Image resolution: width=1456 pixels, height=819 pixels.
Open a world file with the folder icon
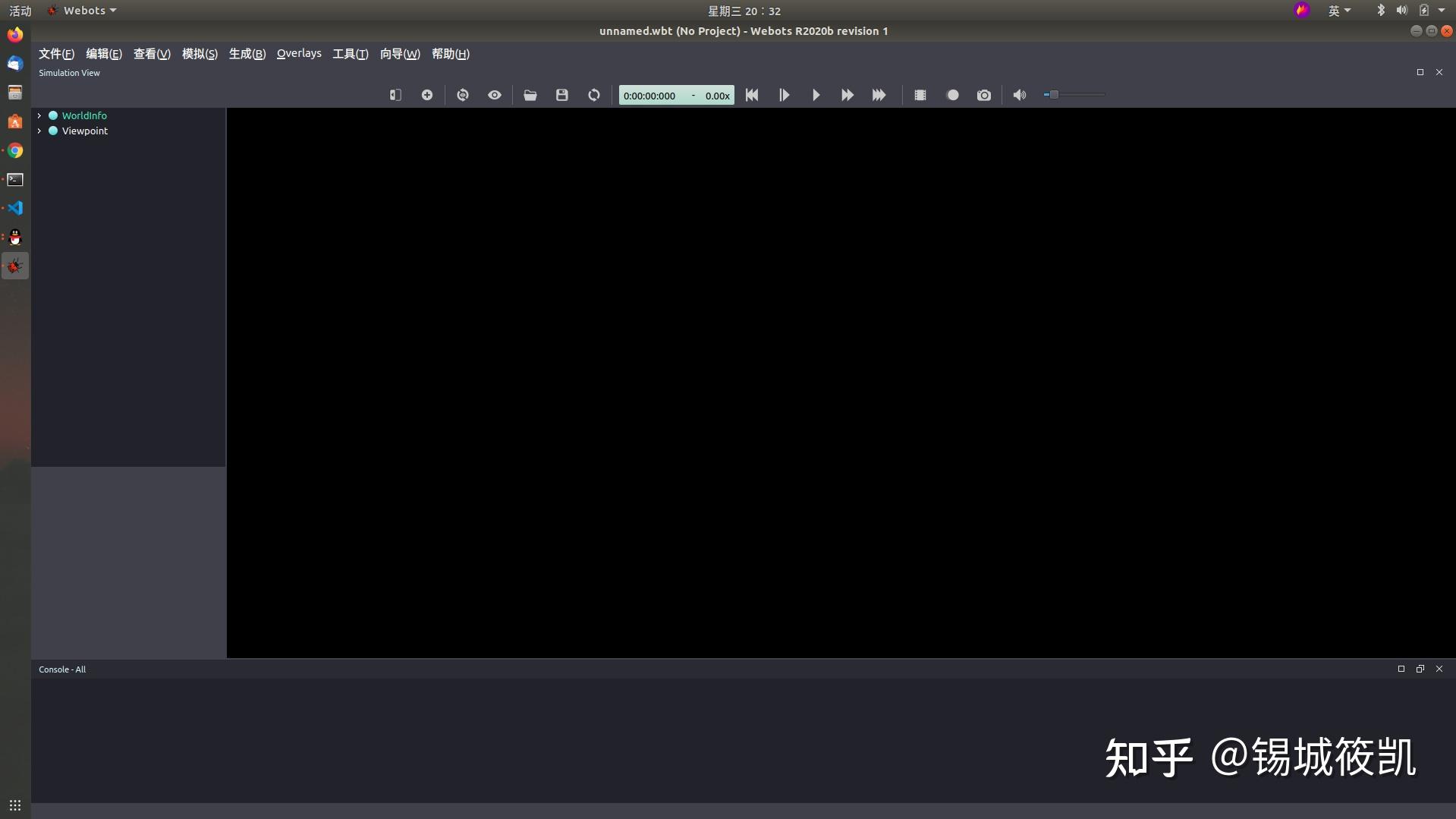point(530,95)
